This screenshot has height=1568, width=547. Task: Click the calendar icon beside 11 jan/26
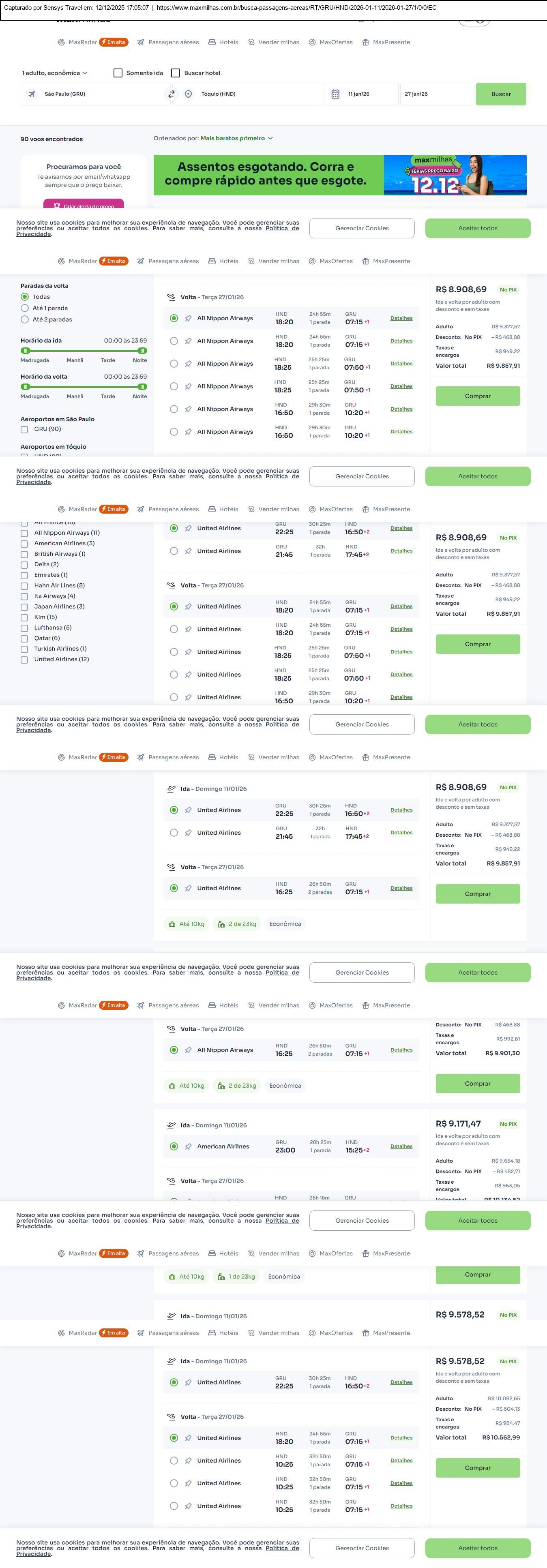(335, 94)
